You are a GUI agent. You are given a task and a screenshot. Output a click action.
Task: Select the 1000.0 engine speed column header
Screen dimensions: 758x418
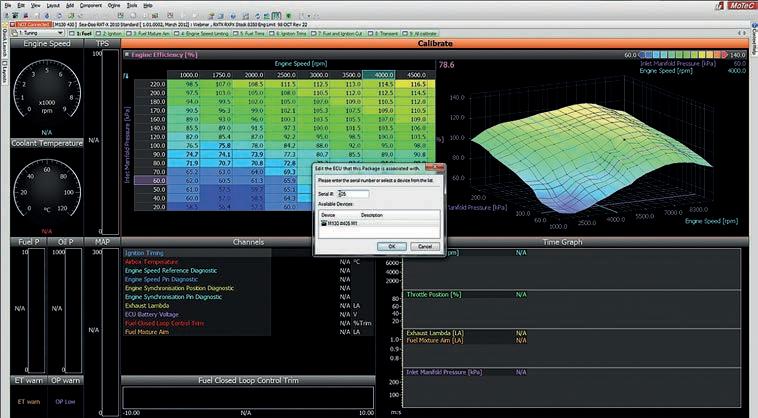click(x=183, y=75)
